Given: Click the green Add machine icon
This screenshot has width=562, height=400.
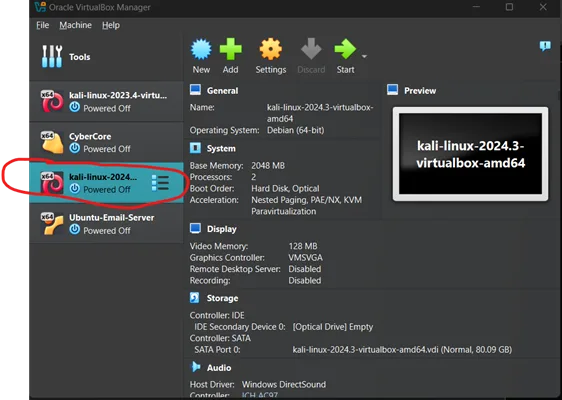Looking at the screenshot, I should (x=230, y=49).
